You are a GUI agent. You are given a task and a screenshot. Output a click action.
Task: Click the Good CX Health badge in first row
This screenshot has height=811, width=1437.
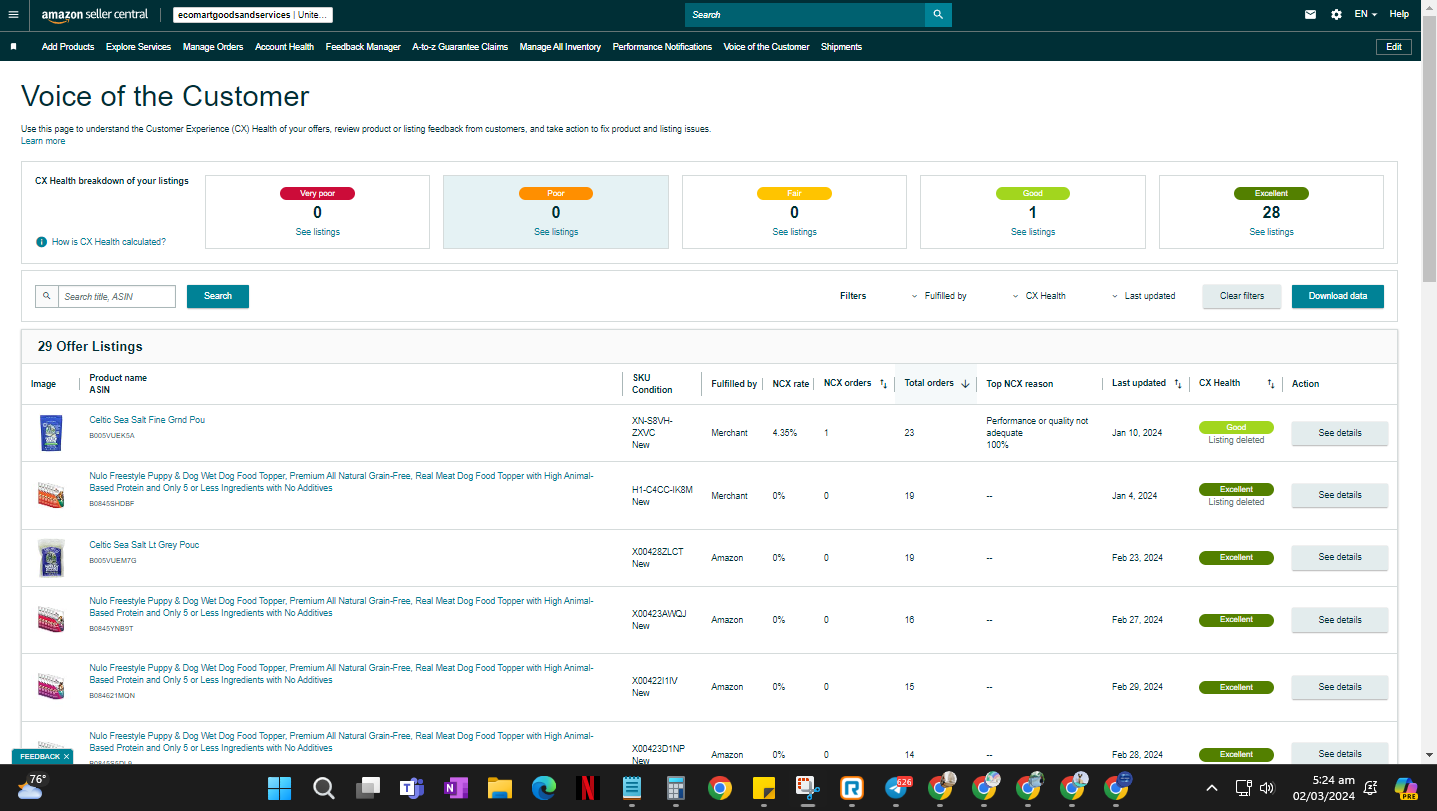1236,427
